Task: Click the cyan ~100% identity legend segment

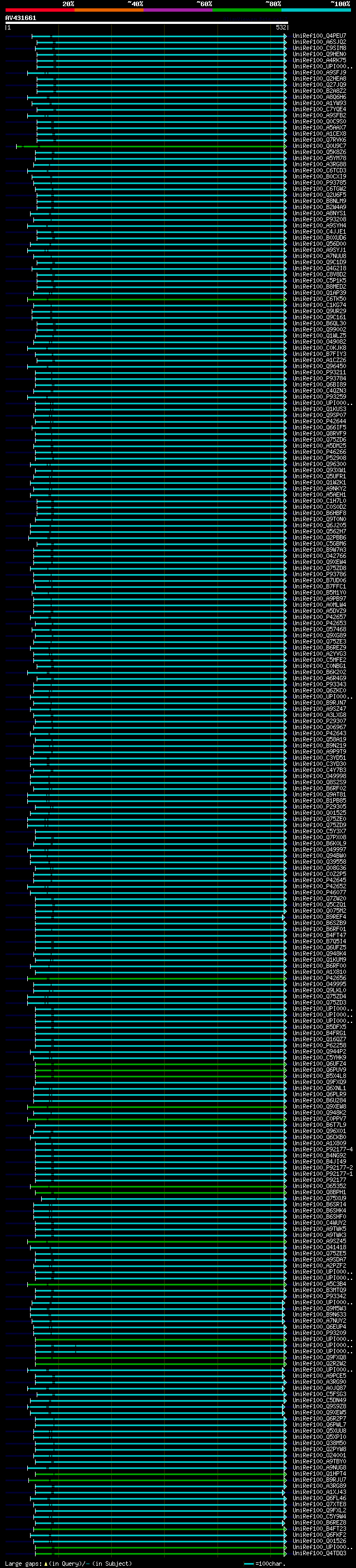Action: [317, 10]
